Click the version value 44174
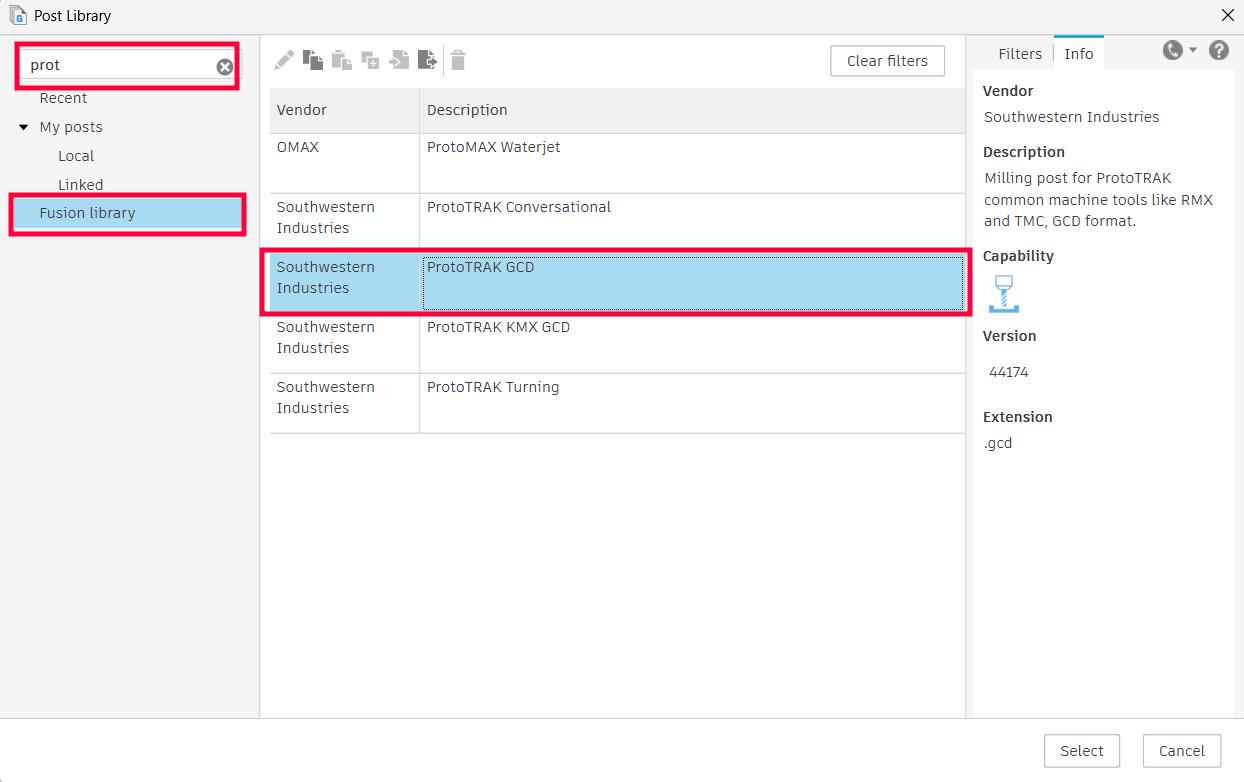Screen dimensions: 1244x782 [1008, 372]
